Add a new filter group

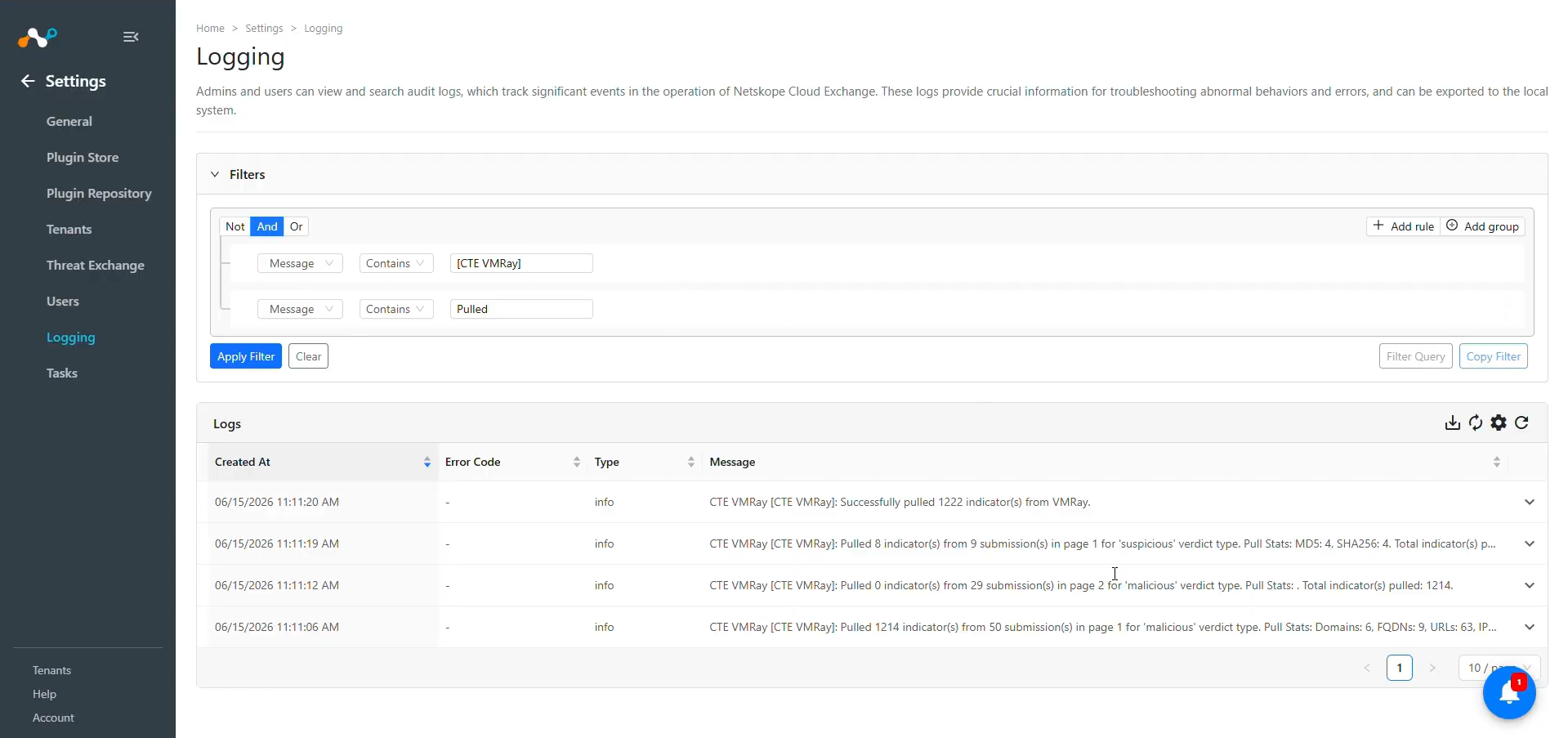pyautogui.click(x=1483, y=226)
